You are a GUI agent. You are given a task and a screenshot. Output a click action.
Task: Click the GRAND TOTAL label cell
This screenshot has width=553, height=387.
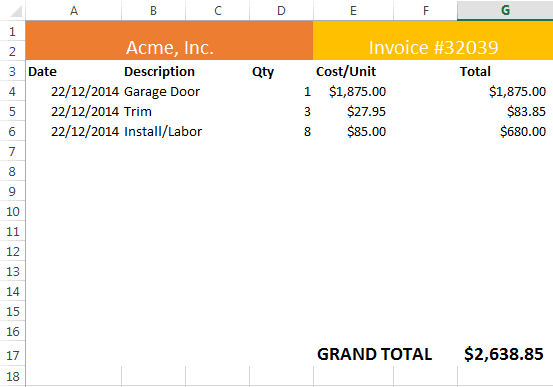[375, 354]
